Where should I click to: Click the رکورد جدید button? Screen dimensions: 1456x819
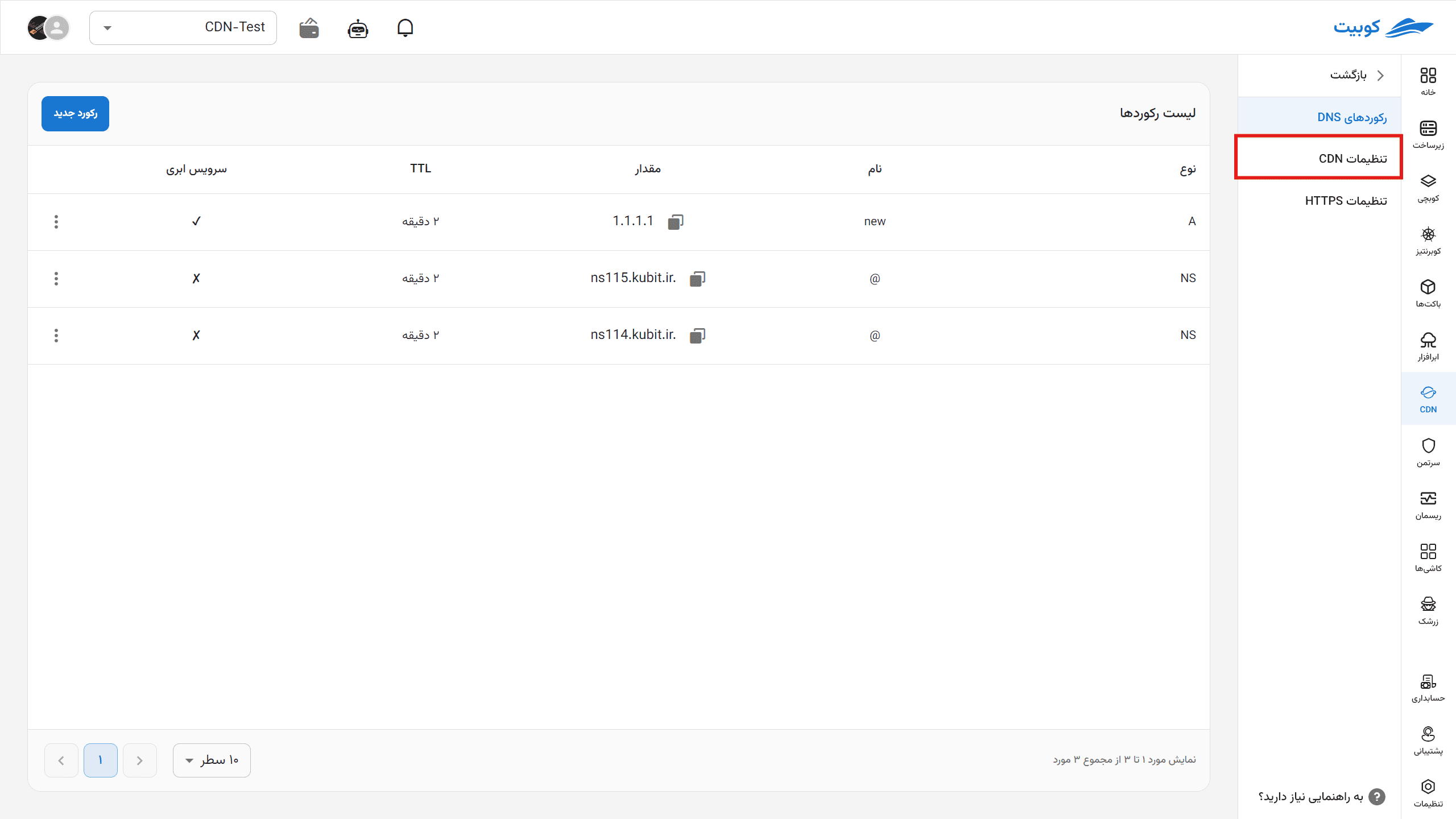(x=75, y=114)
